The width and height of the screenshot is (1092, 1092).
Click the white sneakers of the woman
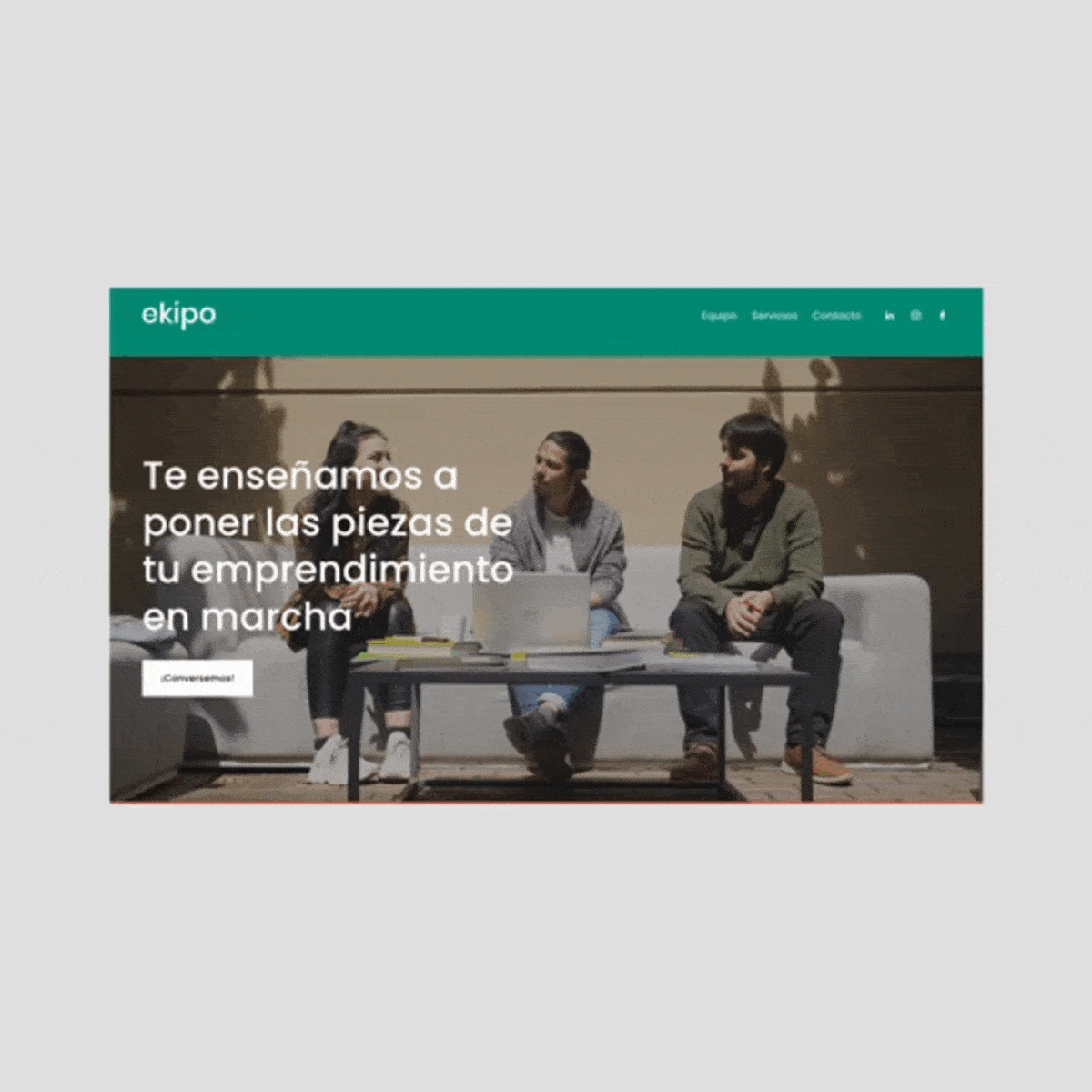click(x=360, y=758)
